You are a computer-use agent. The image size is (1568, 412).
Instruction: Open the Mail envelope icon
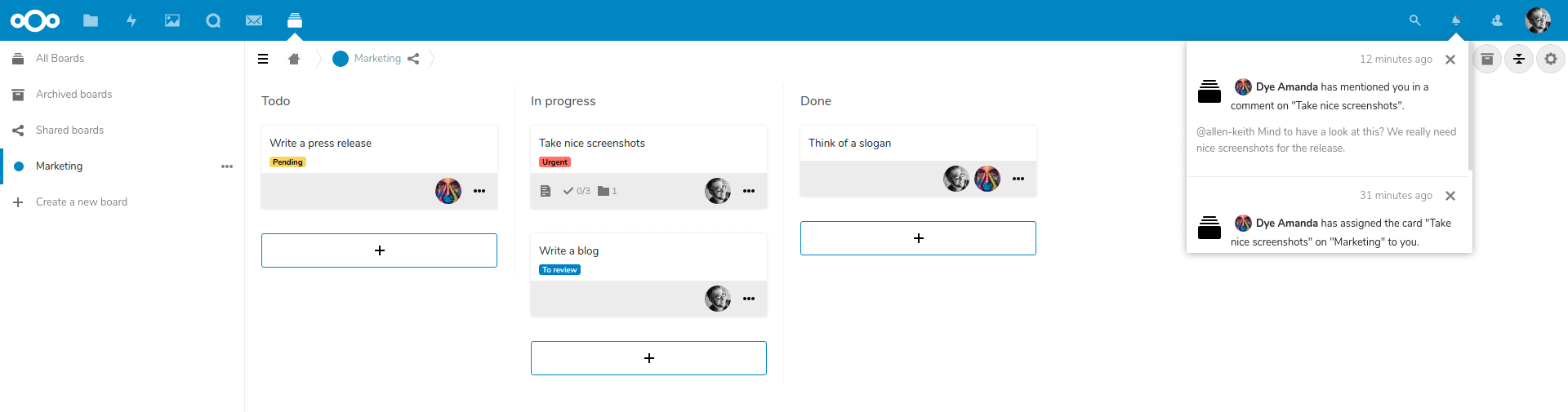click(254, 20)
